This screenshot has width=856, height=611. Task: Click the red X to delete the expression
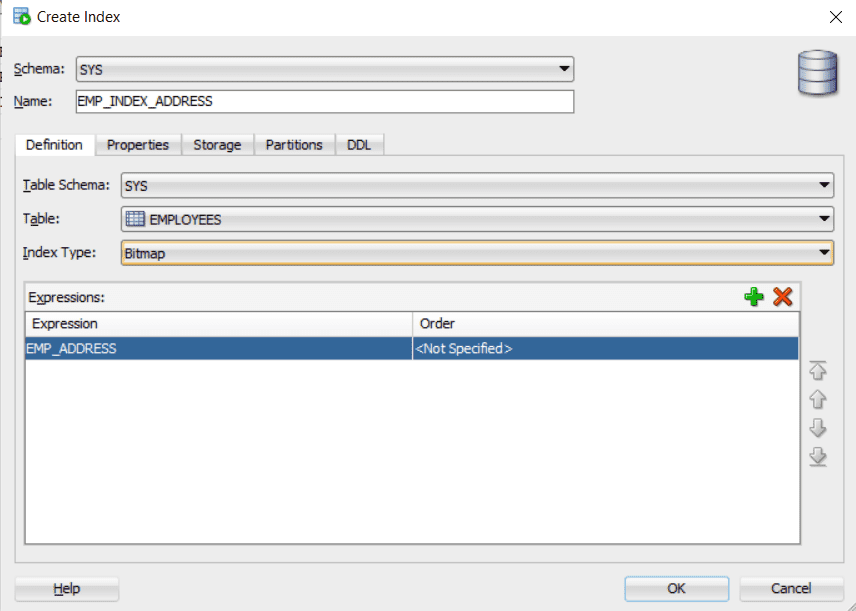[782, 296]
